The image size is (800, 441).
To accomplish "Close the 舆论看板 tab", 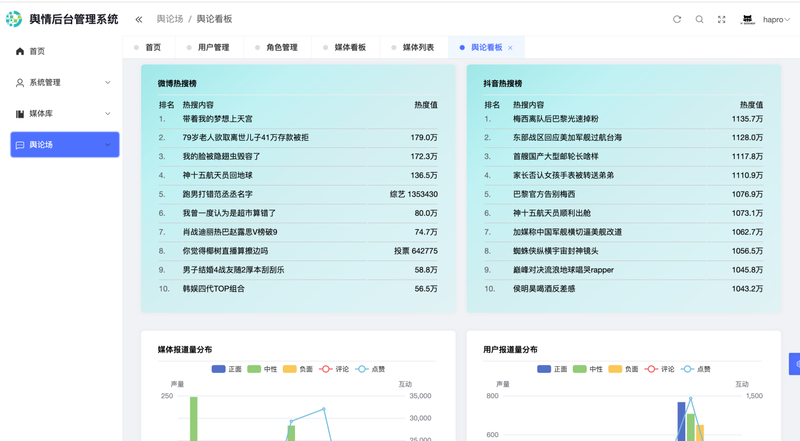I will coord(510,47).
